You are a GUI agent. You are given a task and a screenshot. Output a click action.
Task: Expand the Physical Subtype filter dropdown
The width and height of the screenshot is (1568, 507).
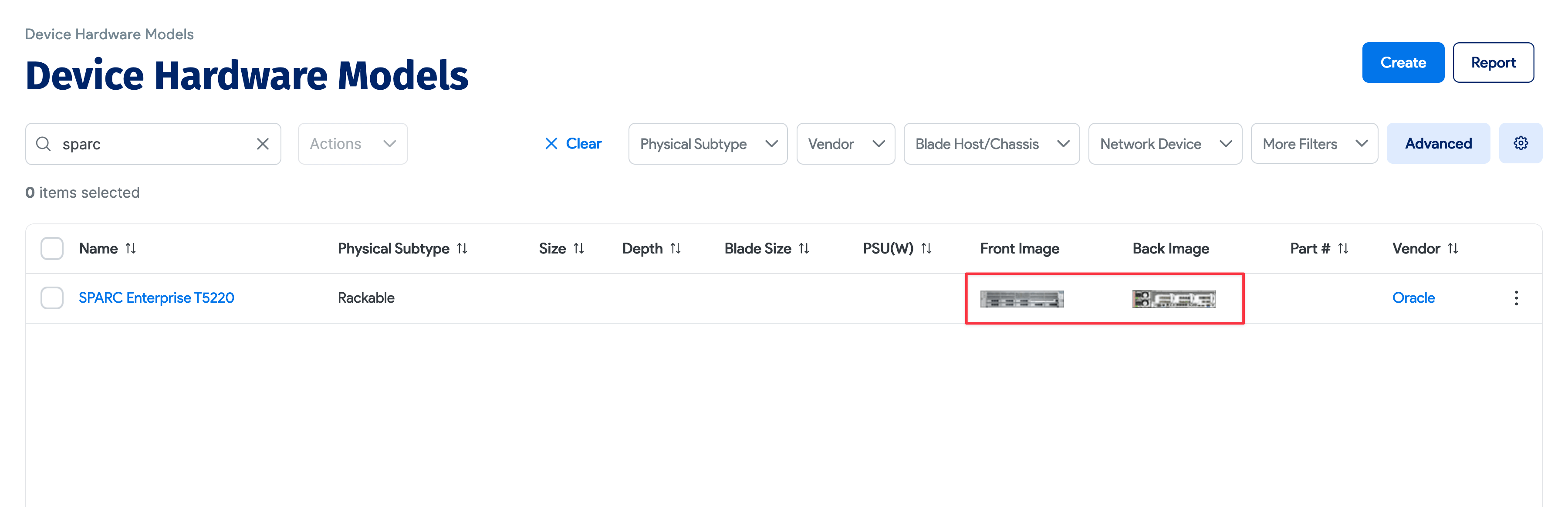point(707,144)
